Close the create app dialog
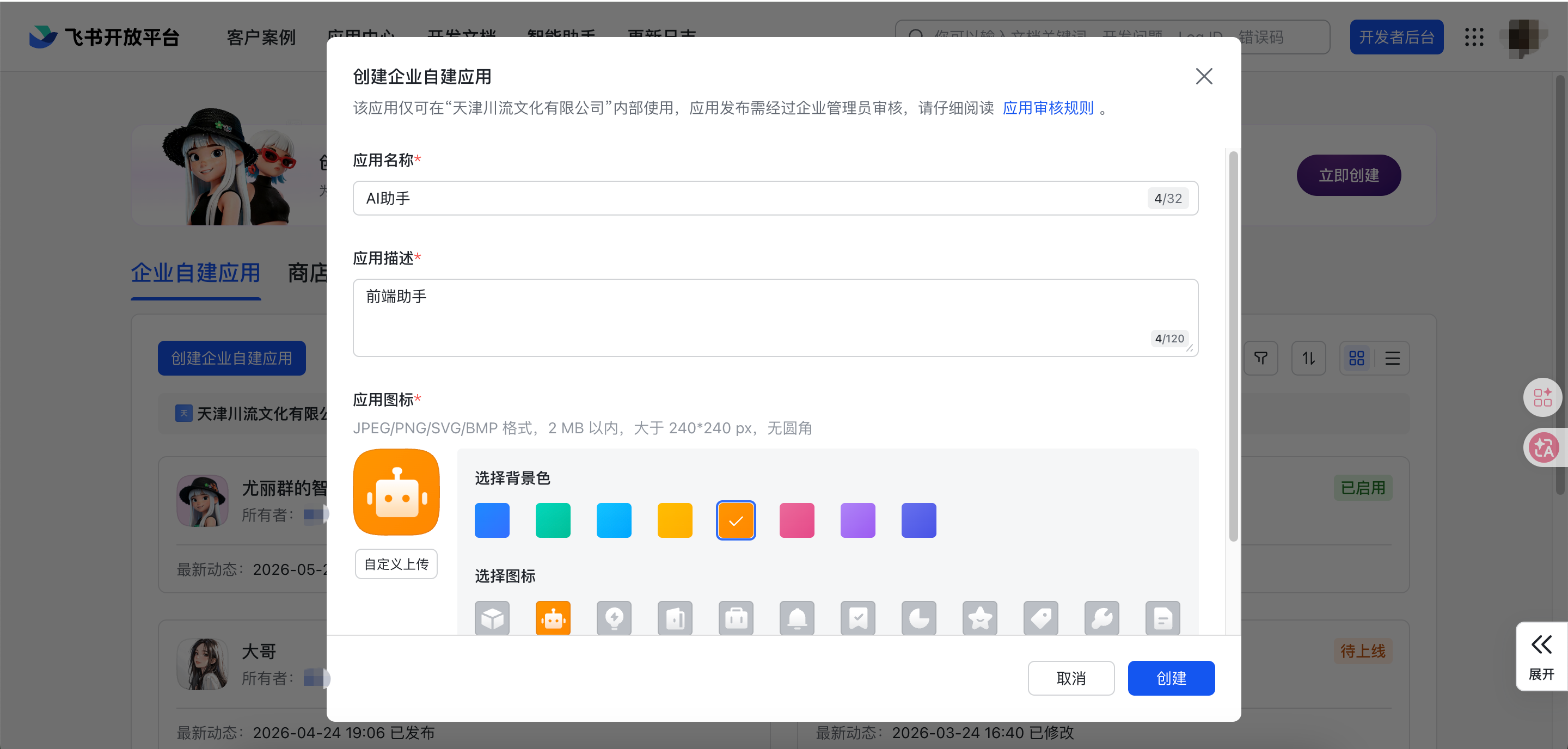The image size is (1568, 749). [1203, 76]
